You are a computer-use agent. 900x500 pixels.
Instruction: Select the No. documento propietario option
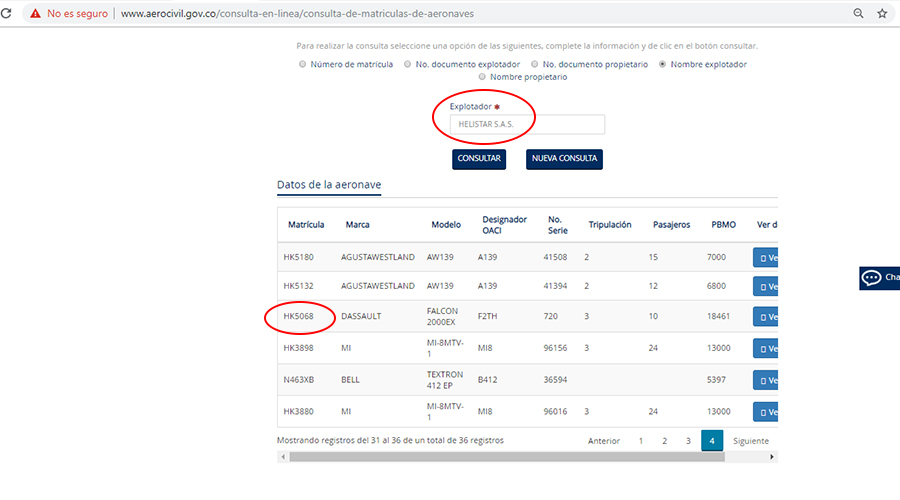click(x=534, y=64)
